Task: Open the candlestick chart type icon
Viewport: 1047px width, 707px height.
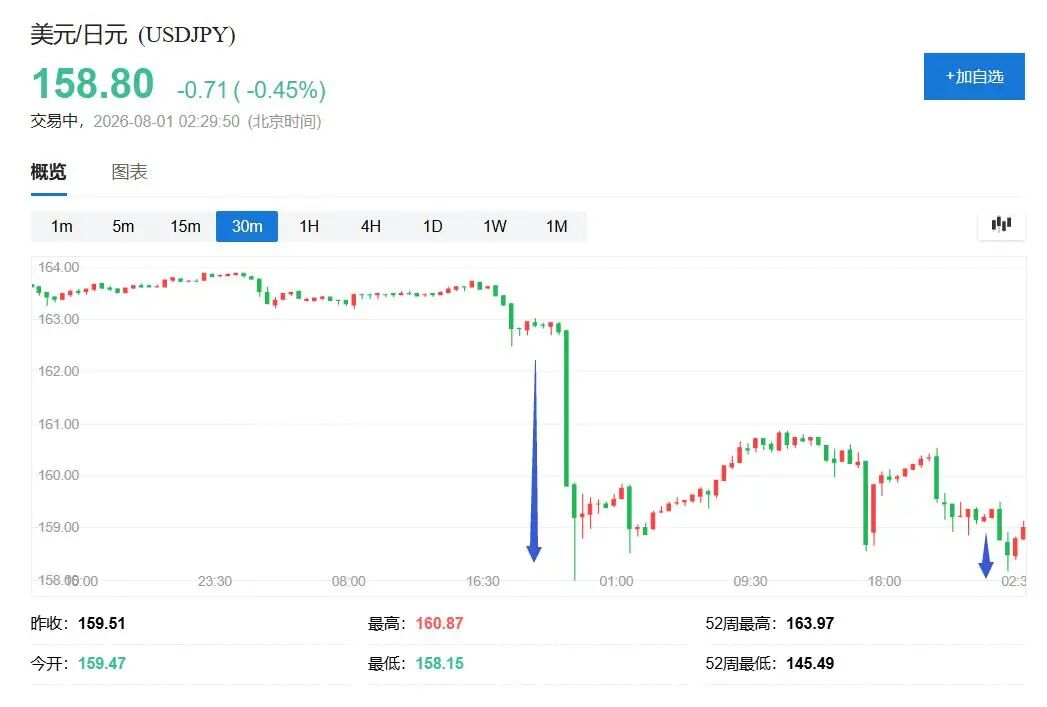Action: tap(1001, 224)
